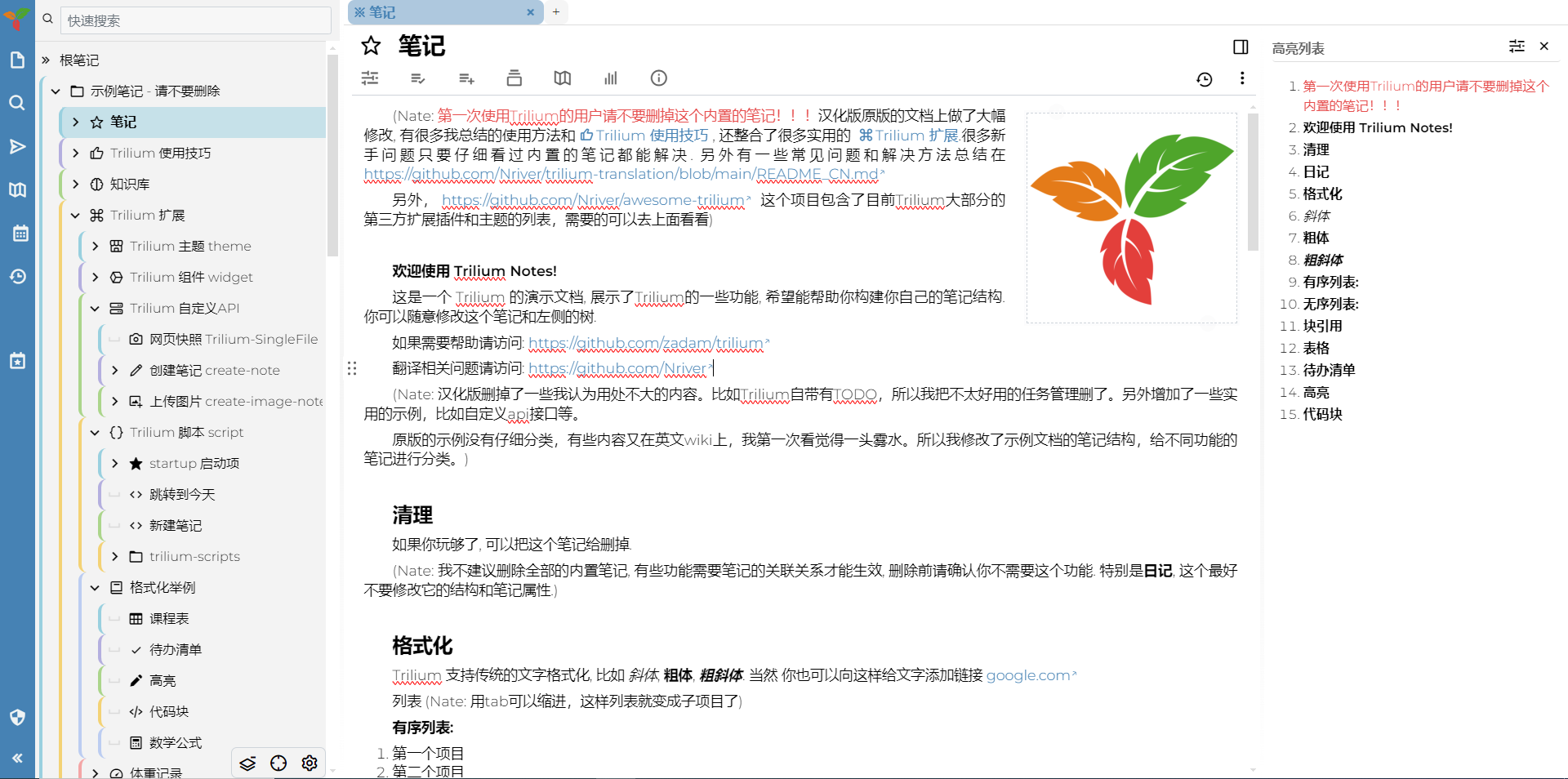Open similar notes bar-chart ribbon tab
Image resolution: width=1568 pixels, height=779 pixels.
coord(610,78)
